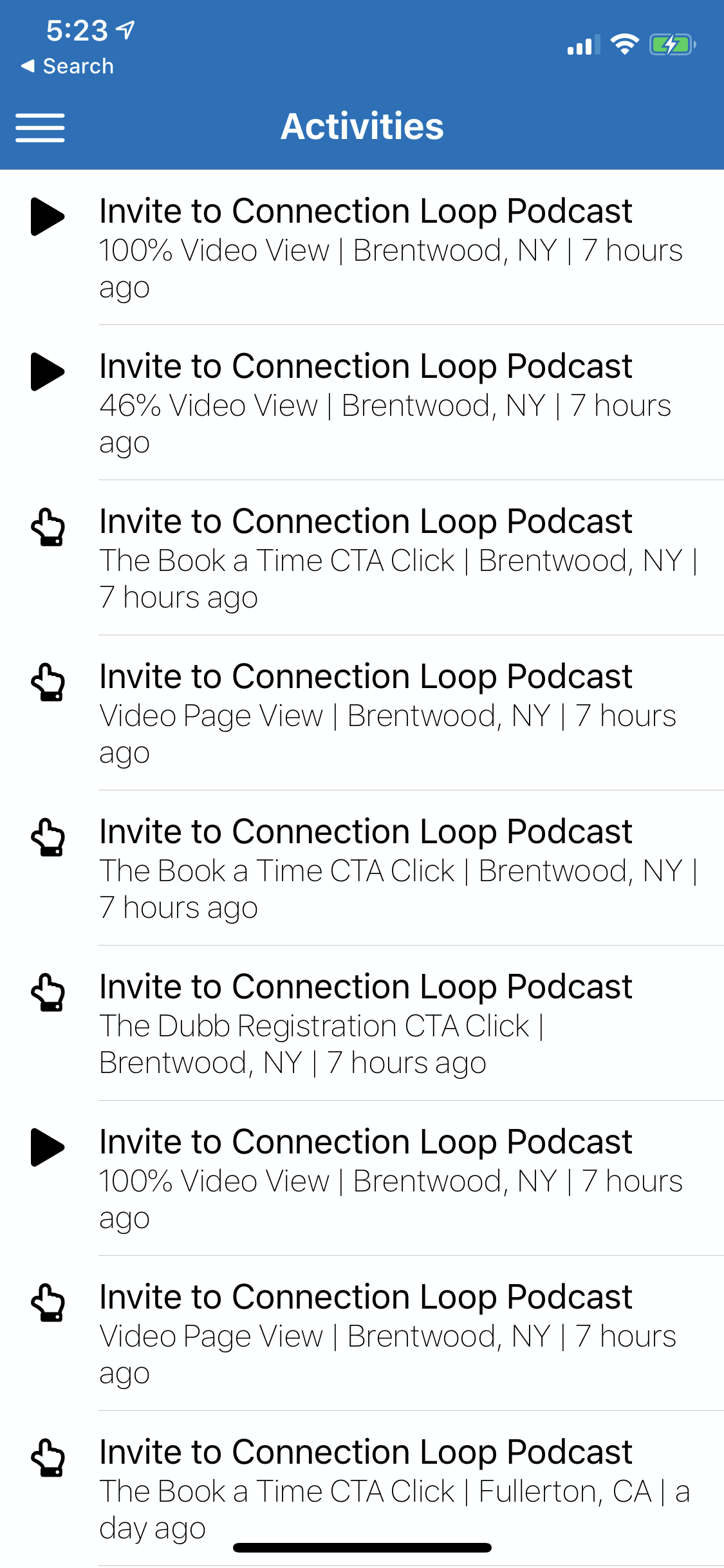This screenshot has width=724, height=1568.
Task: Tap hand icon beside Dubb Registration activity
Action: coord(48,993)
